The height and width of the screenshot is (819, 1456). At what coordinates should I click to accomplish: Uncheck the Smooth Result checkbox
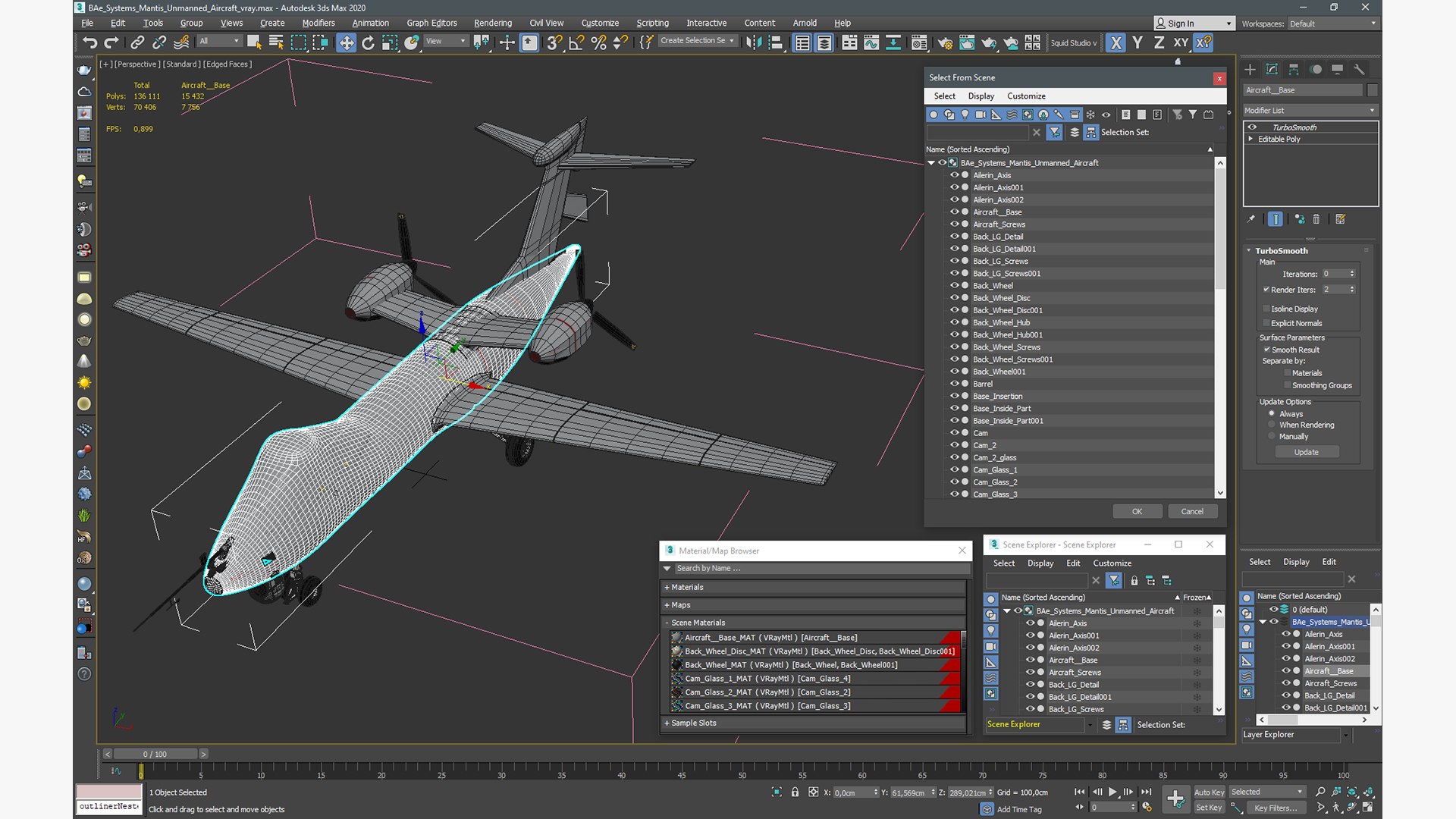1266,350
